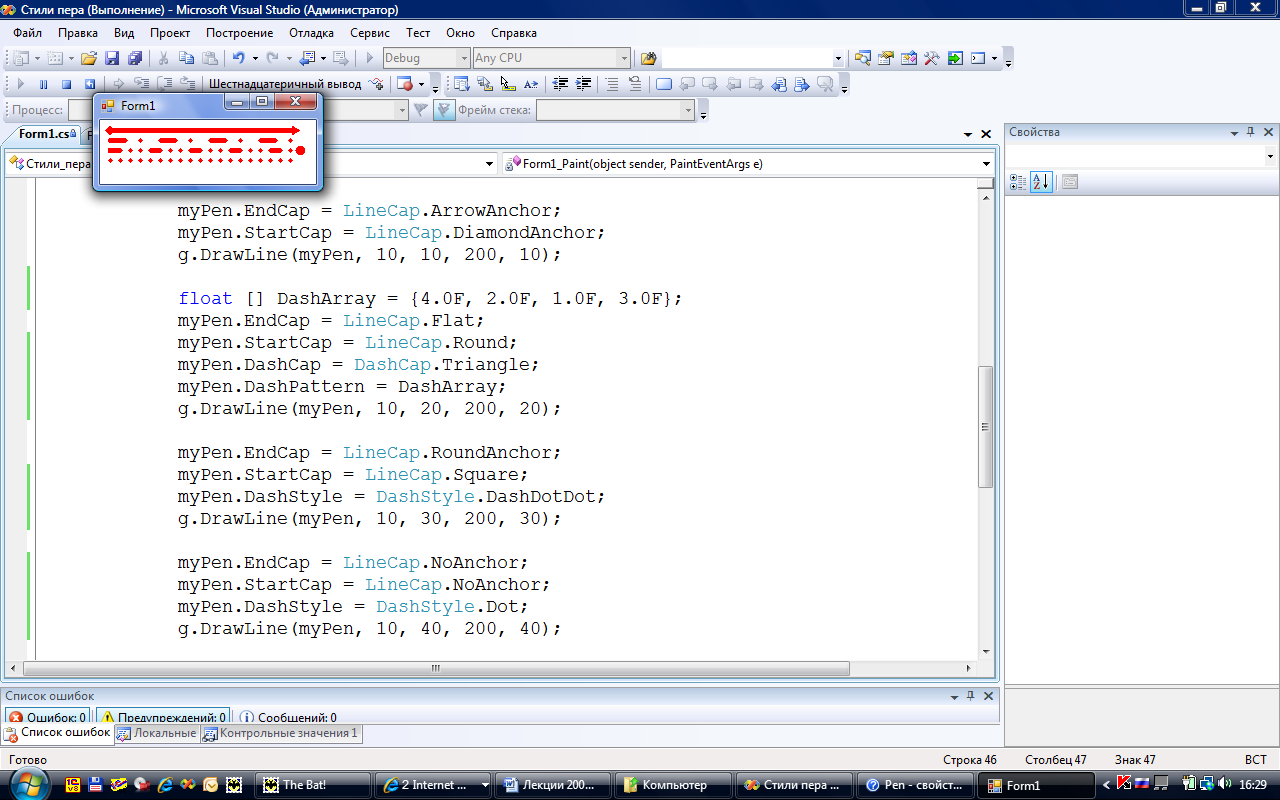1280x800 pixels.
Task: Toggle Шестнадцатеричный вывод hex display
Action: pos(283,84)
